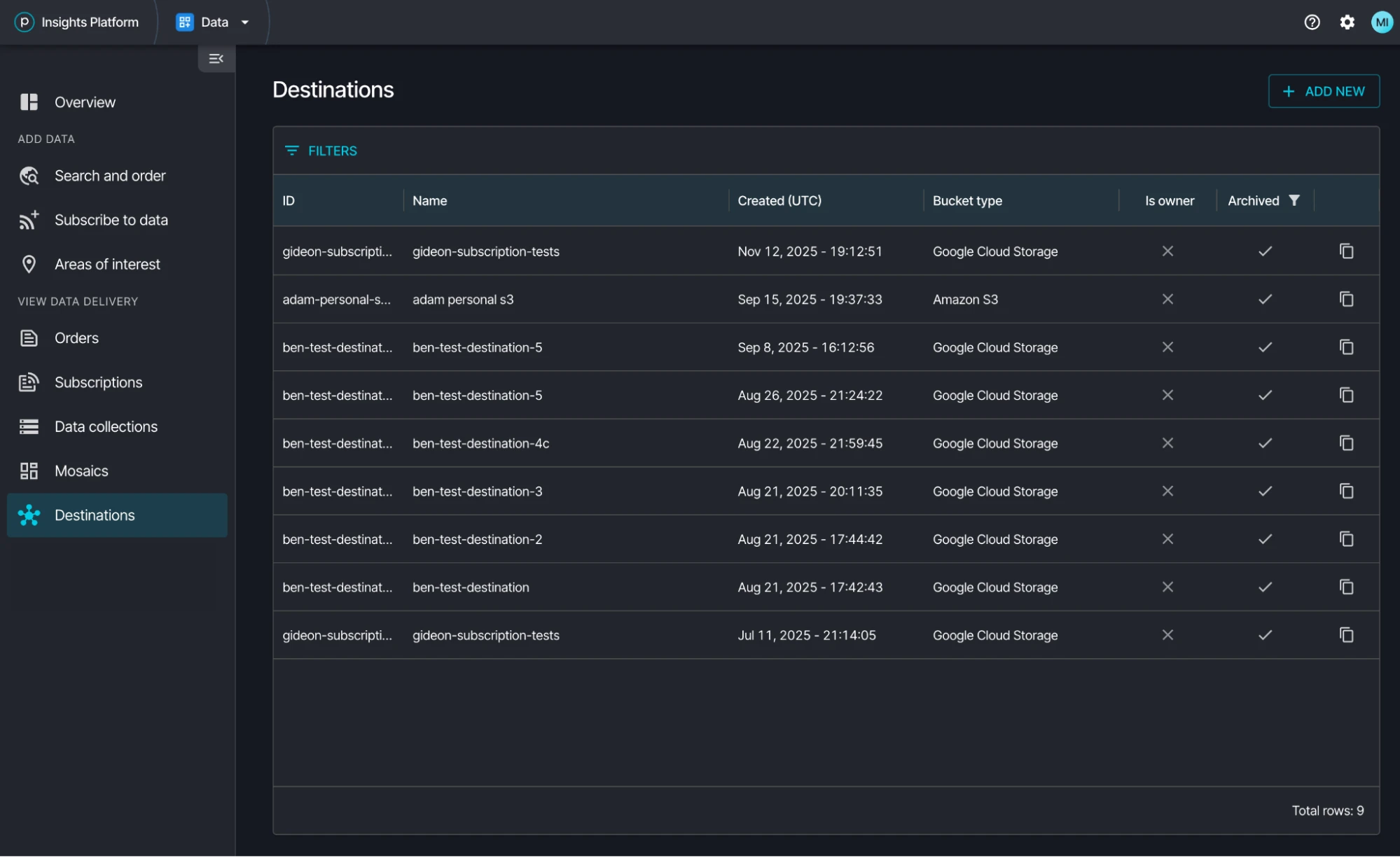
Task: Toggle archived status on adam personal s3
Action: tap(1265, 299)
